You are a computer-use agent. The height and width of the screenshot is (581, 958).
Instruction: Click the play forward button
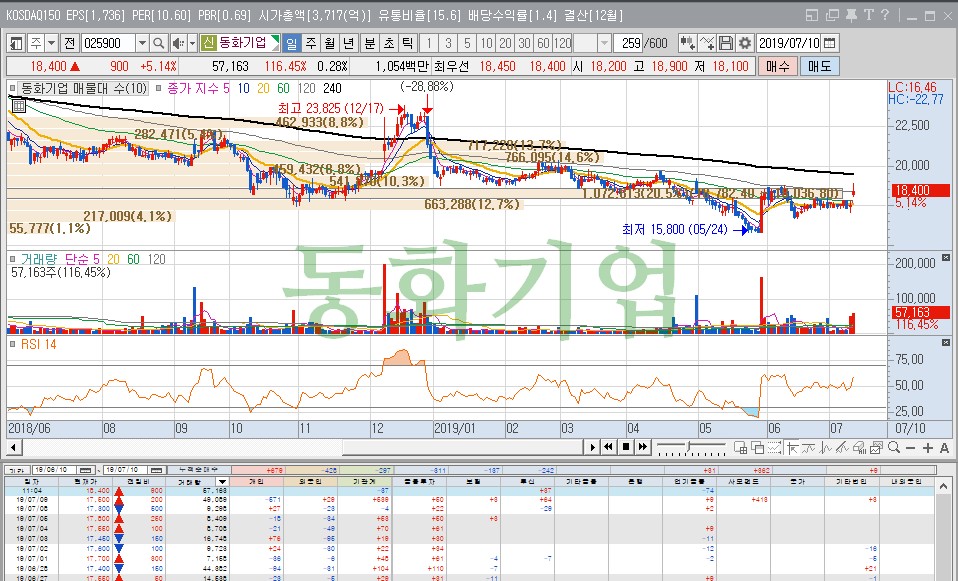592,447
